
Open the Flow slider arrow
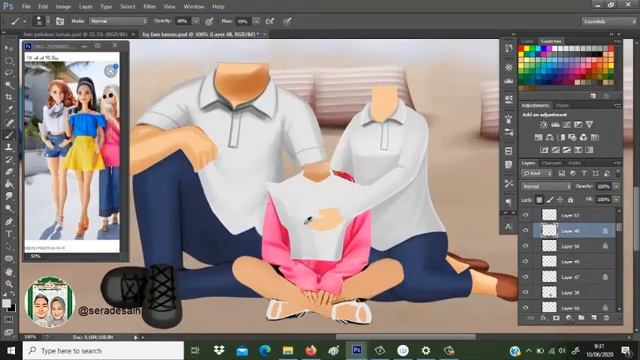(256, 21)
